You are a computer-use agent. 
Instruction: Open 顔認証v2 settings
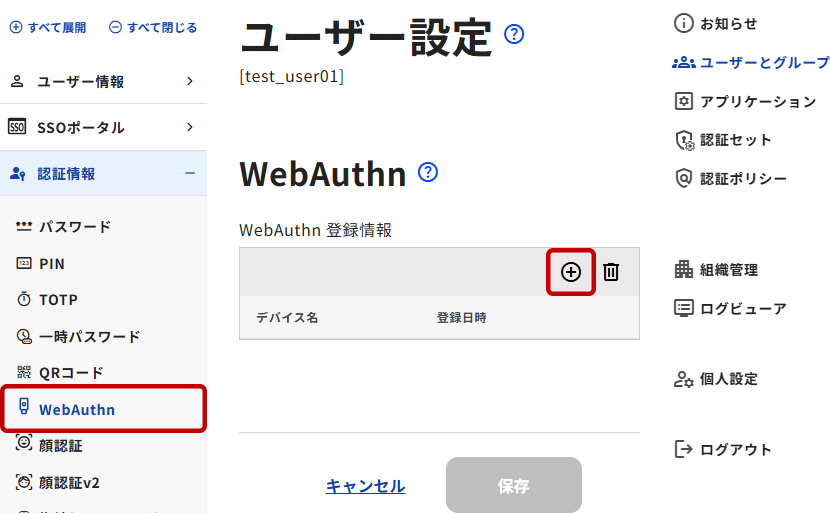tap(68, 483)
